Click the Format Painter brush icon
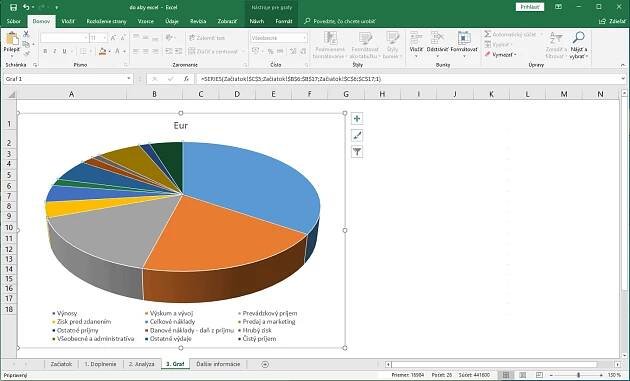630x381 pixels. pyautogui.click(x=27, y=53)
